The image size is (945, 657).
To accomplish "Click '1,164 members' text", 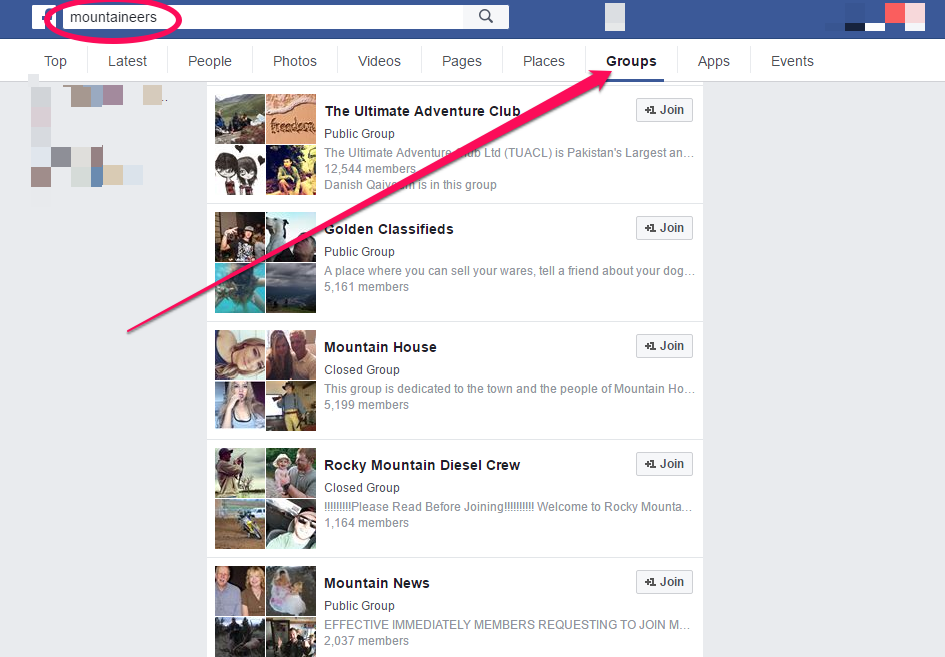I will point(366,523).
